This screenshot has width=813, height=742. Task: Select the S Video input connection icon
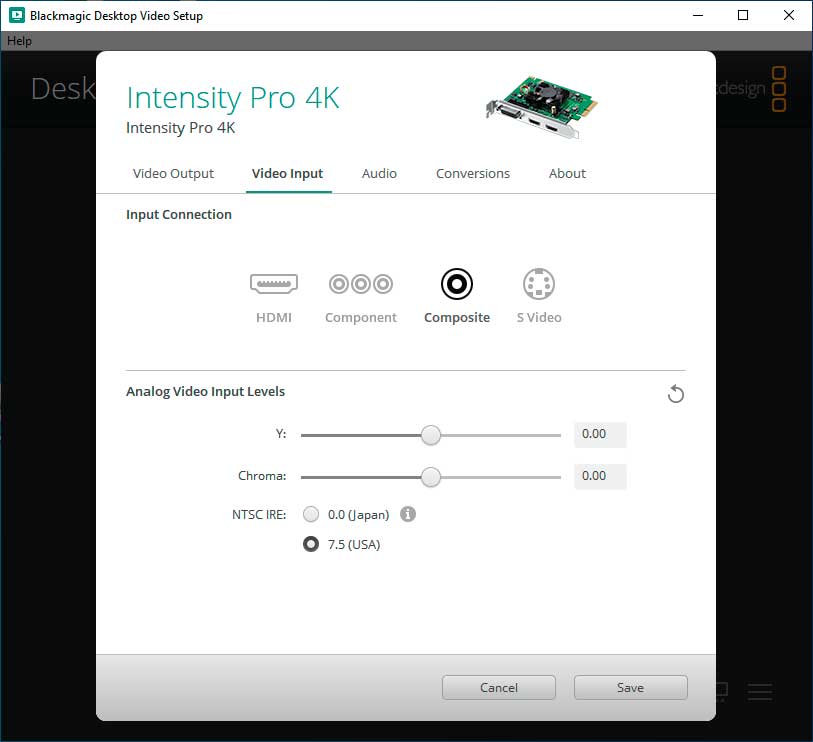(539, 284)
